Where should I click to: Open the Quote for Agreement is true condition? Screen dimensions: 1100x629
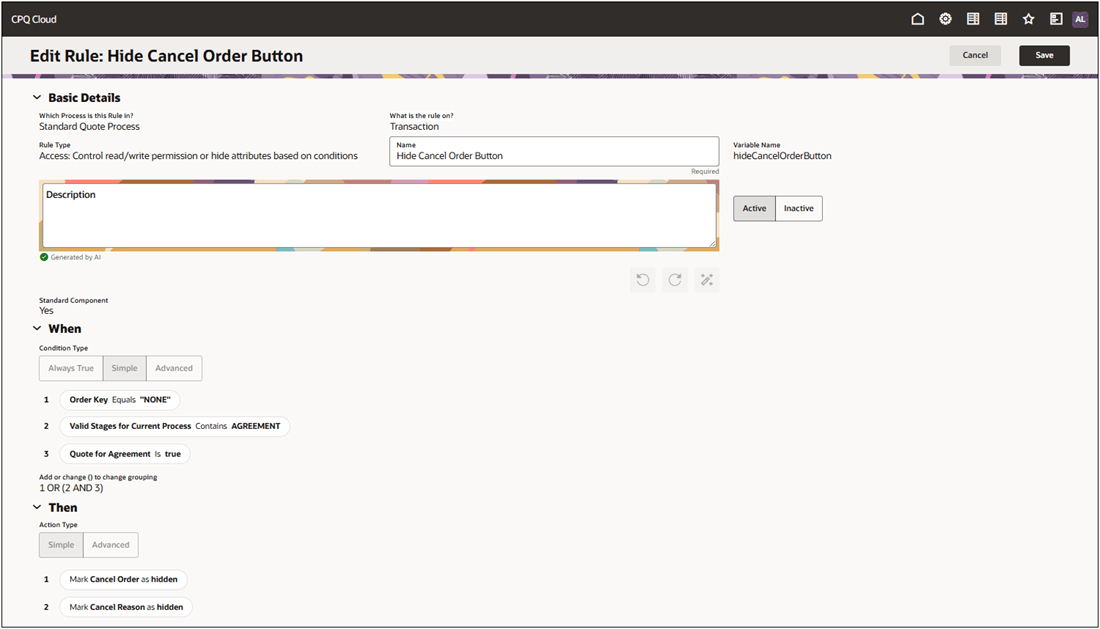pyautogui.click(x=125, y=454)
